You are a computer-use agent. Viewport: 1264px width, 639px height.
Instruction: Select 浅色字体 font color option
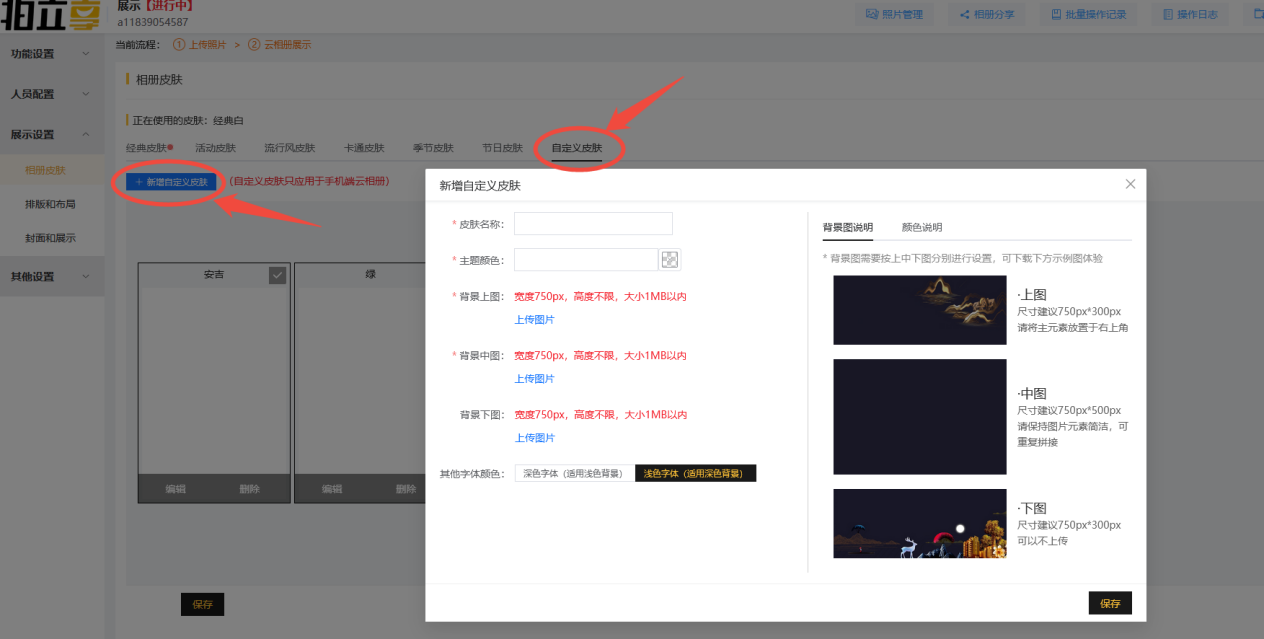[x=696, y=473]
